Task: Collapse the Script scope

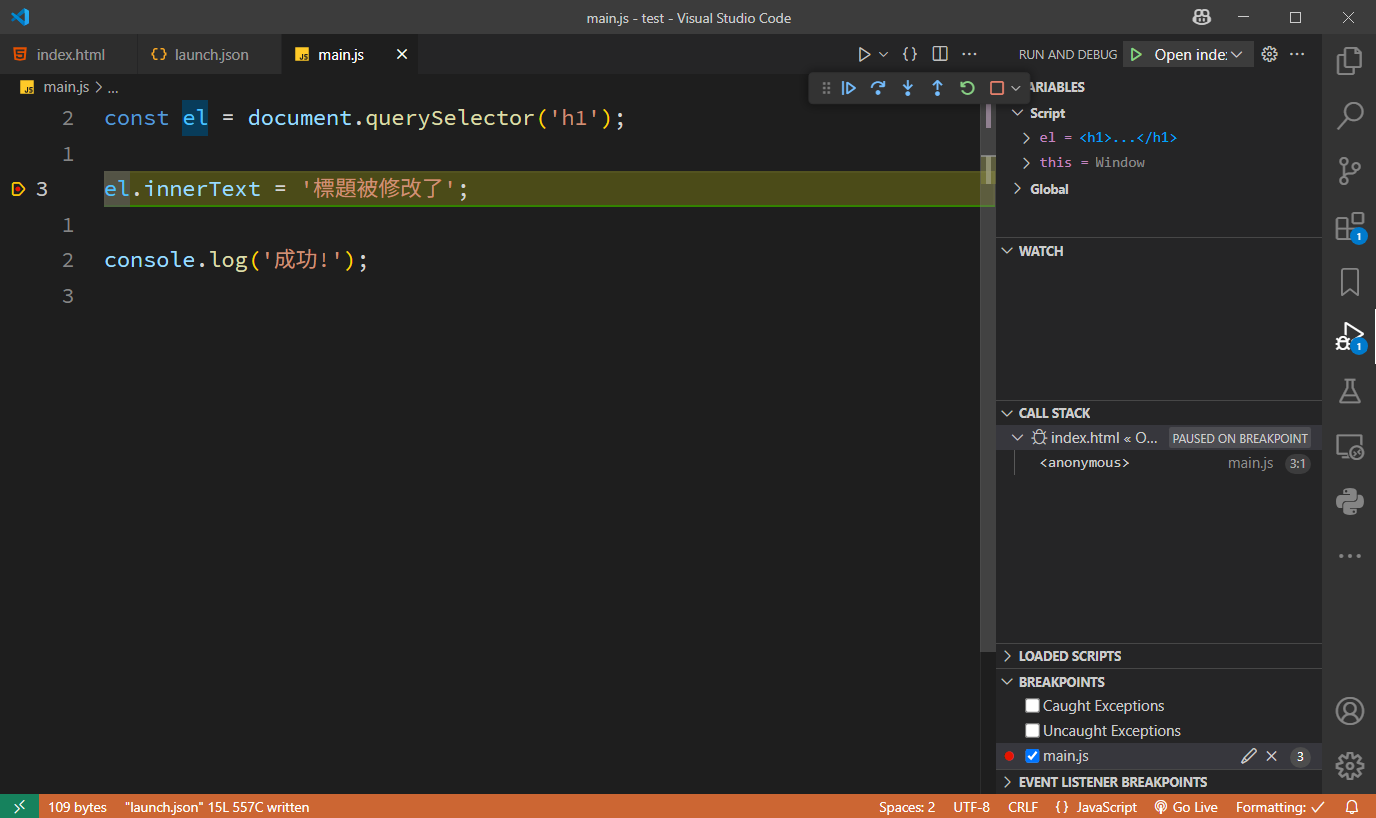Action: click(1018, 113)
